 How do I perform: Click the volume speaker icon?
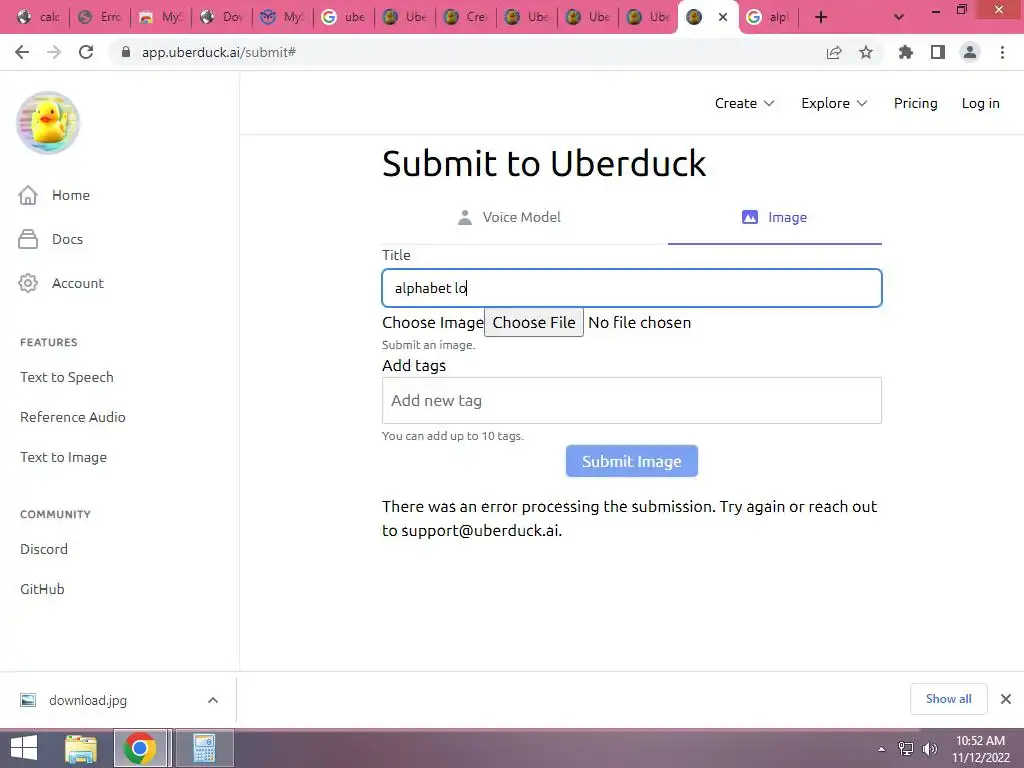(930, 748)
